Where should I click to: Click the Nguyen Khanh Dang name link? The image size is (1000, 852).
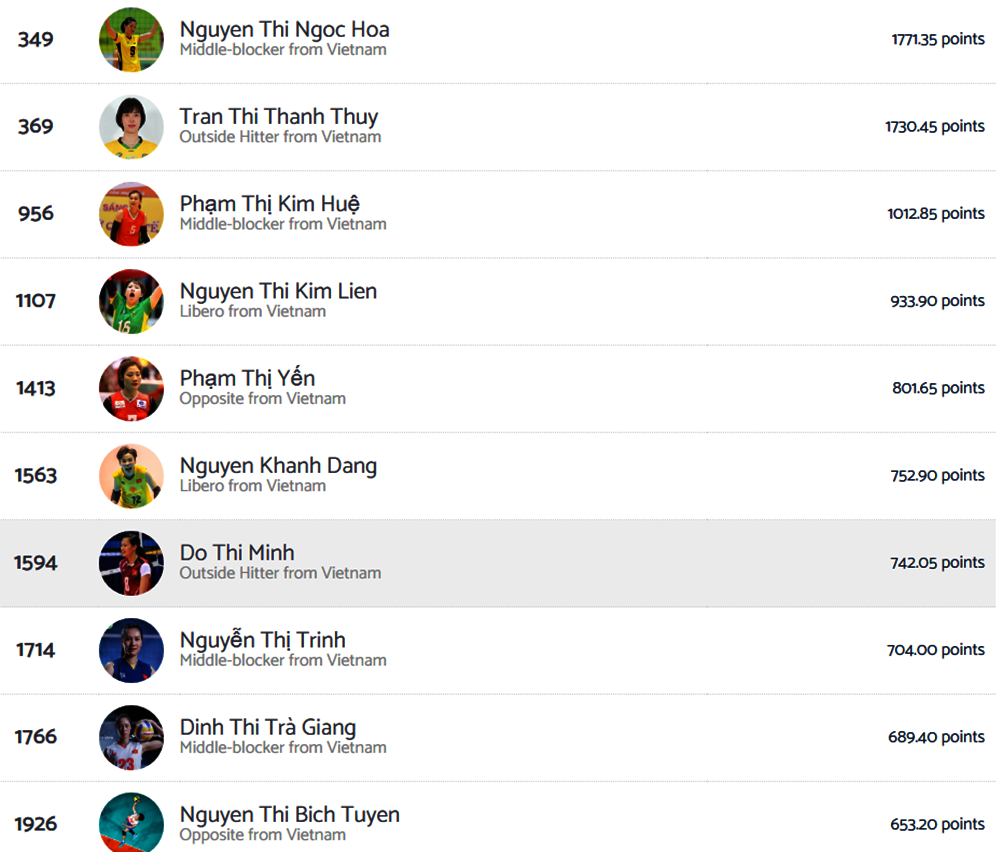coord(278,466)
